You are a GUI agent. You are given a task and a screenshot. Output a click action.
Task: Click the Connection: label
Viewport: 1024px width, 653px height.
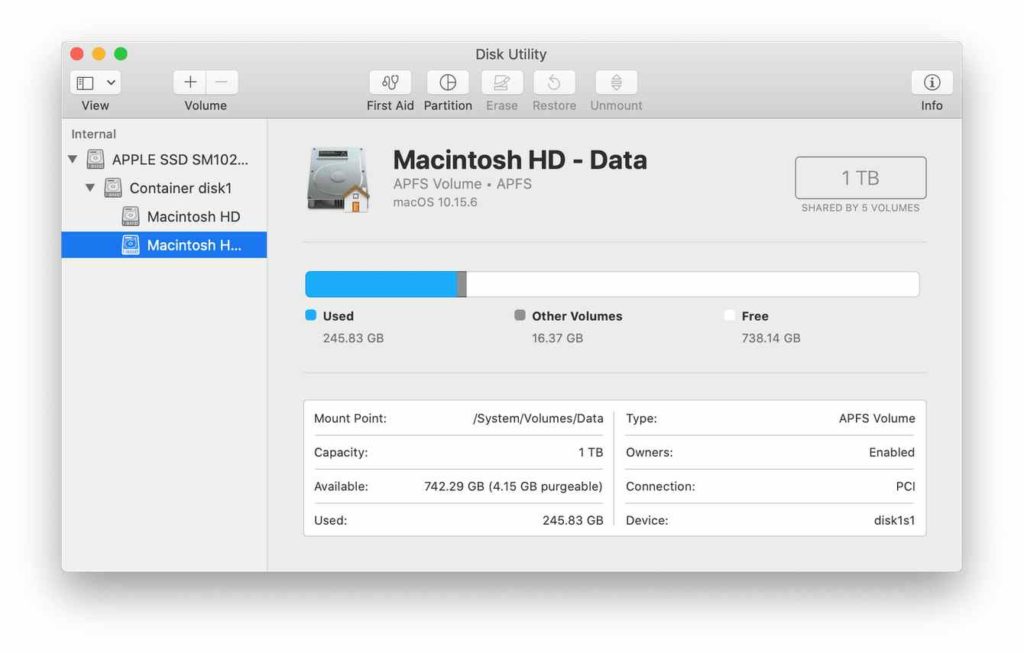tap(660, 486)
